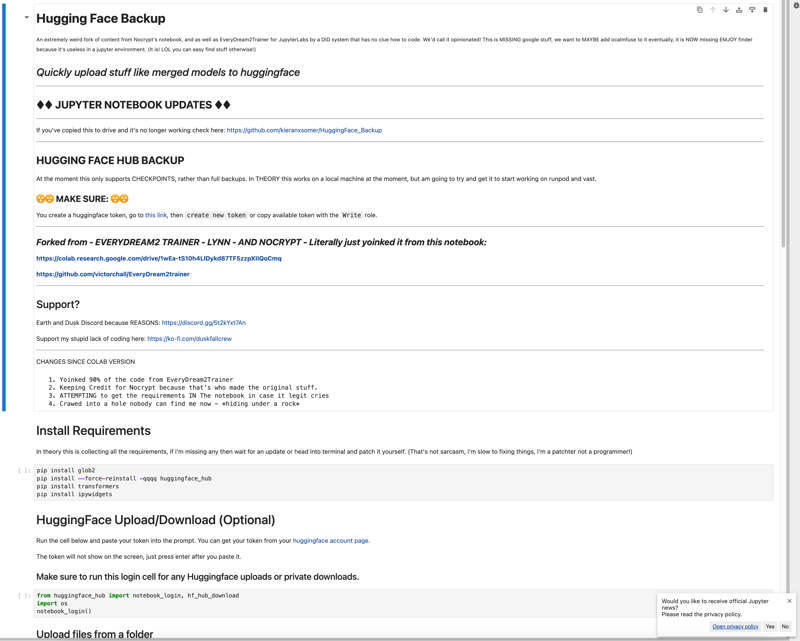Click the 'Upload files from a folder' heading
Viewport: 800px width, 641px height.
[x=94, y=634]
